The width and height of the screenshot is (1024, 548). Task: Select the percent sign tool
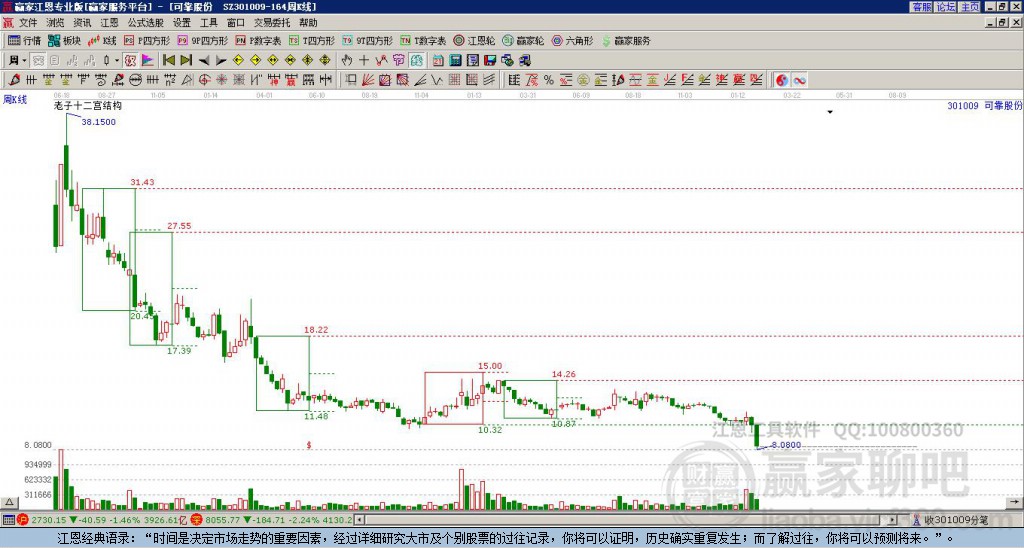click(549, 80)
